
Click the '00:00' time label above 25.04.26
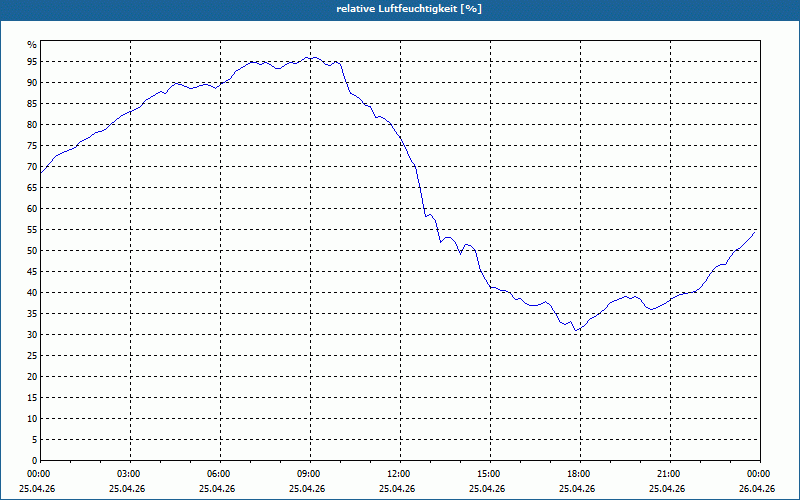click(38, 474)
